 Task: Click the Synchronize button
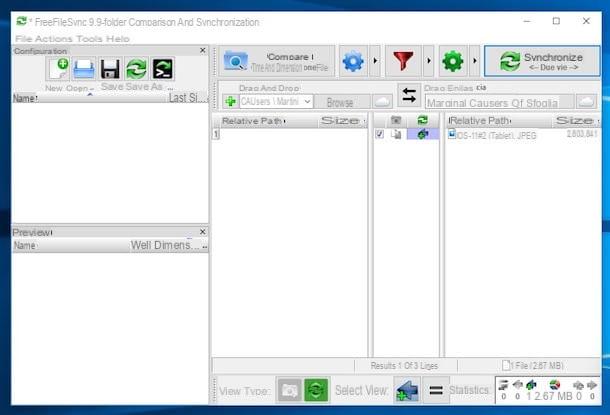click(542, 61)
